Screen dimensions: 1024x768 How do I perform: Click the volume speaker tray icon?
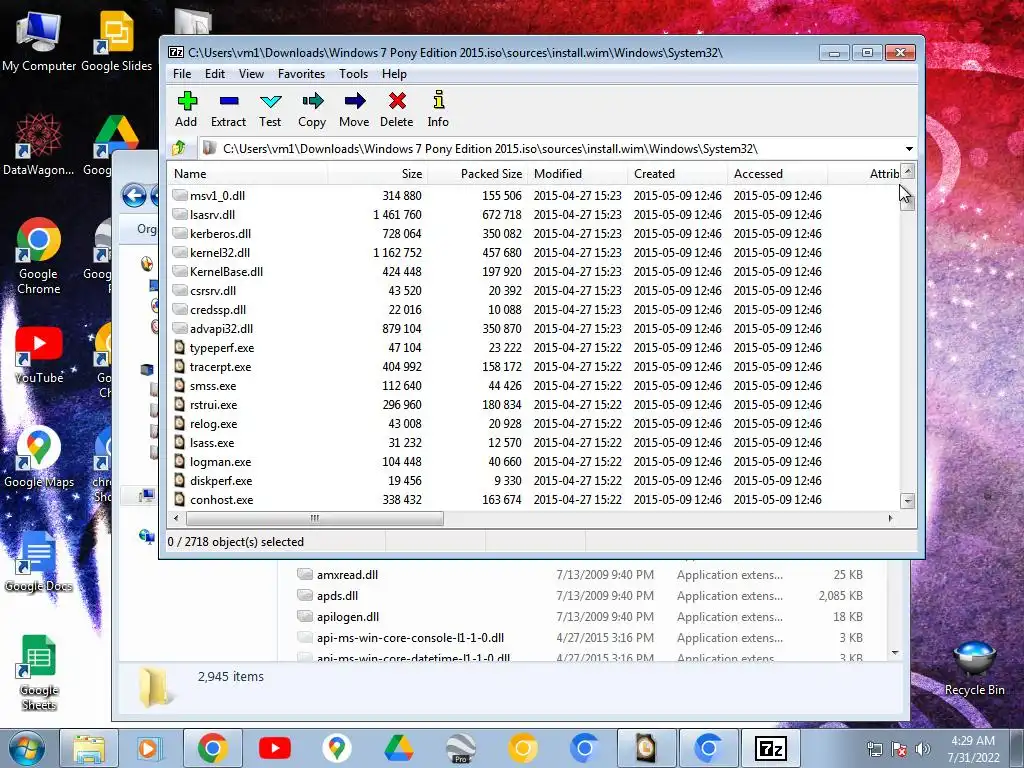[x=922, y=750]
